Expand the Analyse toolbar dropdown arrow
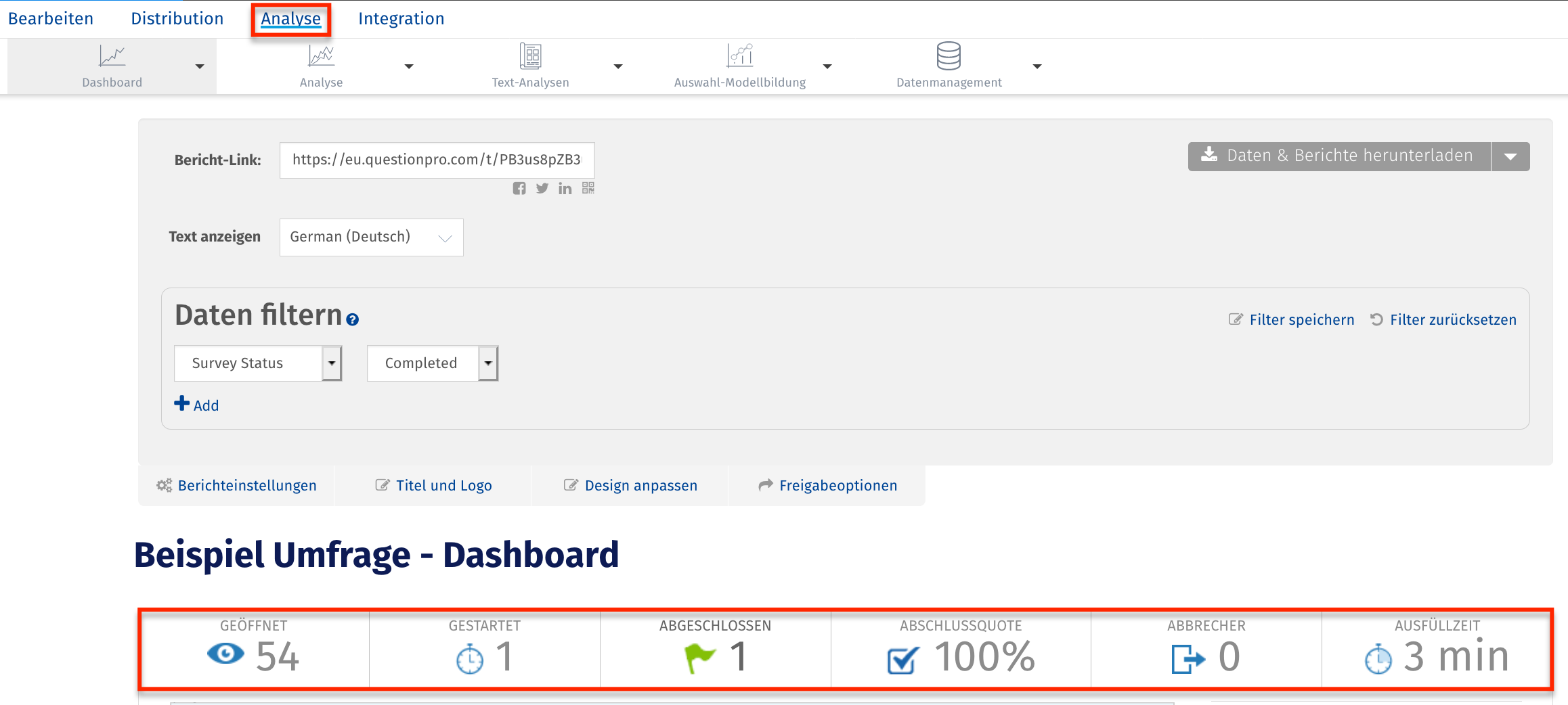Image resolution: width=1568 pixels, height=705 pixels. point(409,66)
